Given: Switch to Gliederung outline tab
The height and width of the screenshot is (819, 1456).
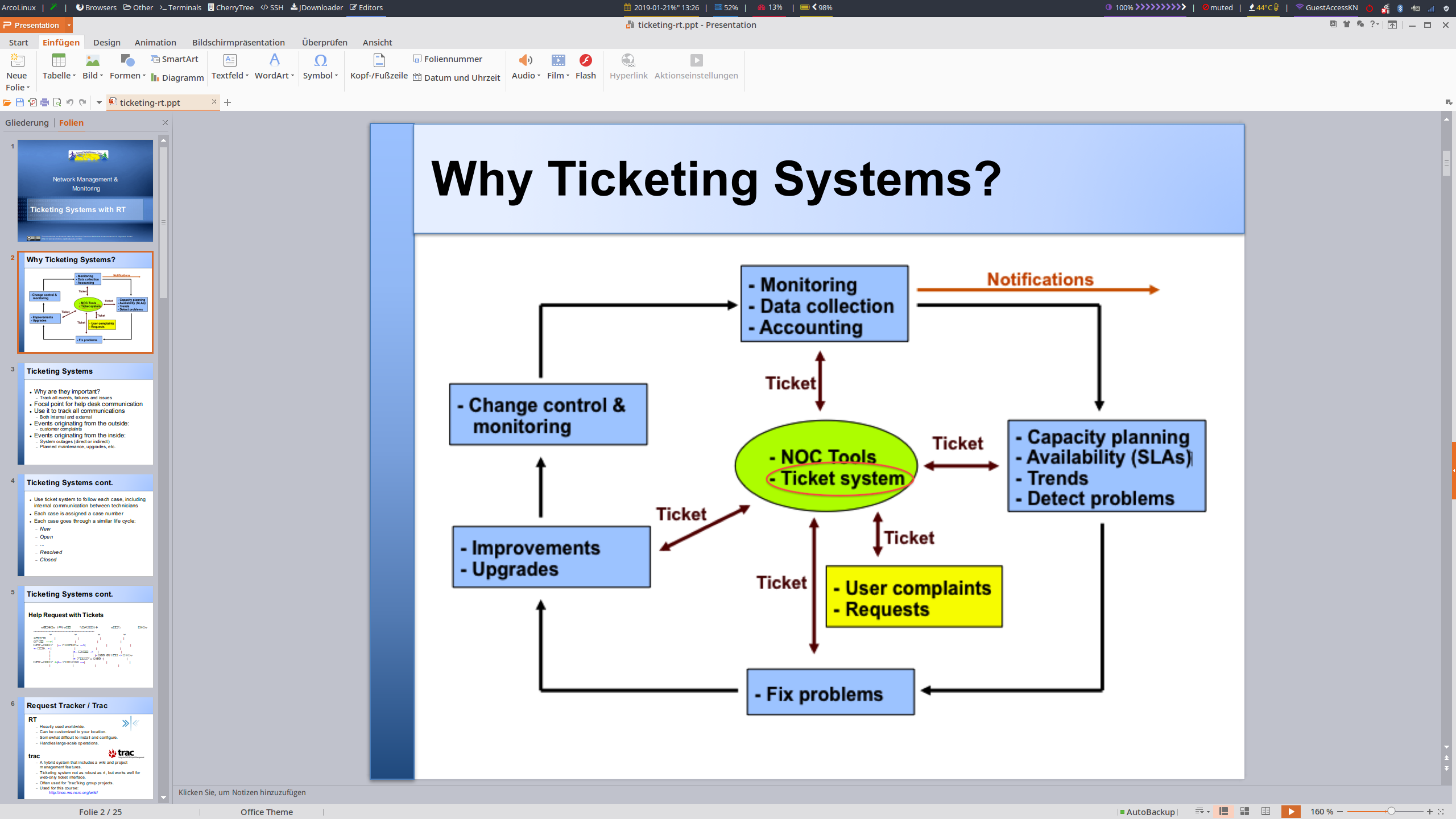Looking at the screenshot, I should (x=27, y=123).
